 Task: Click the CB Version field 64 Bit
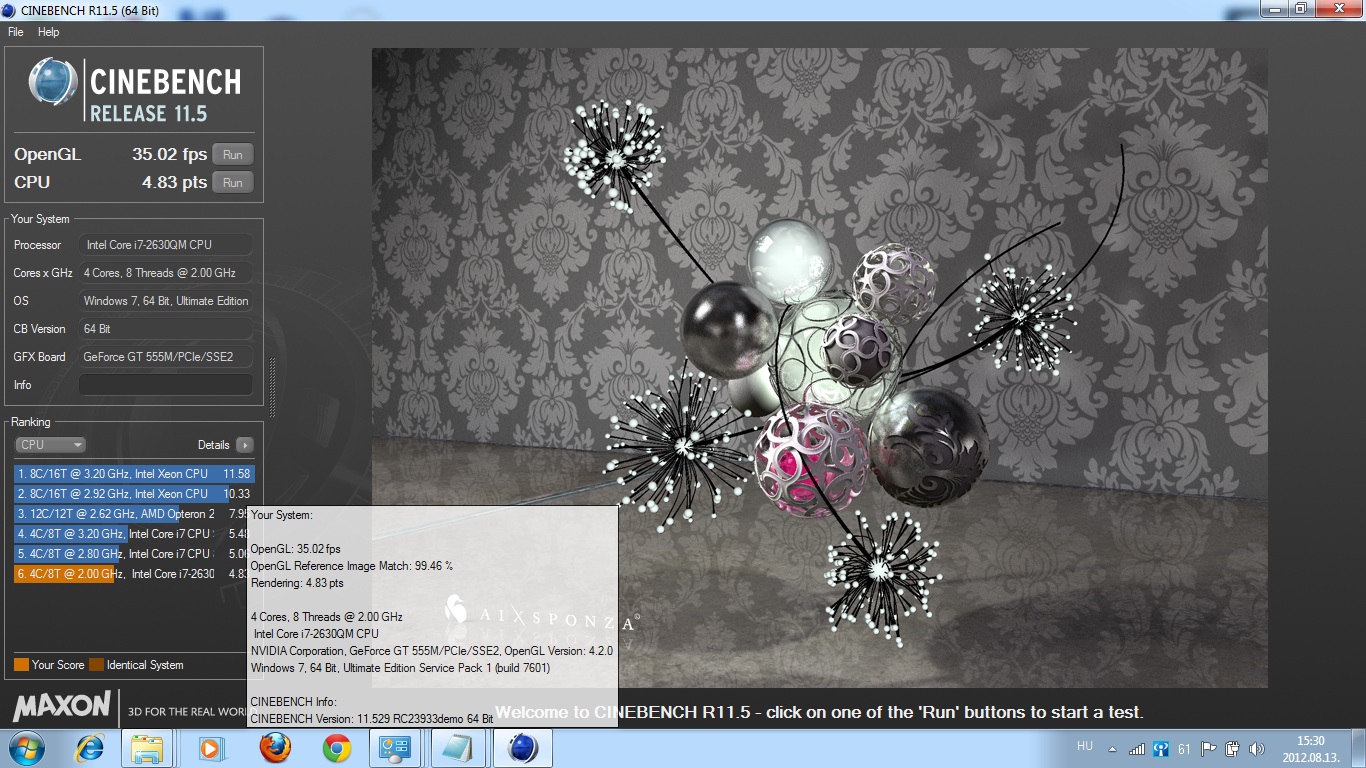point(166,329)
